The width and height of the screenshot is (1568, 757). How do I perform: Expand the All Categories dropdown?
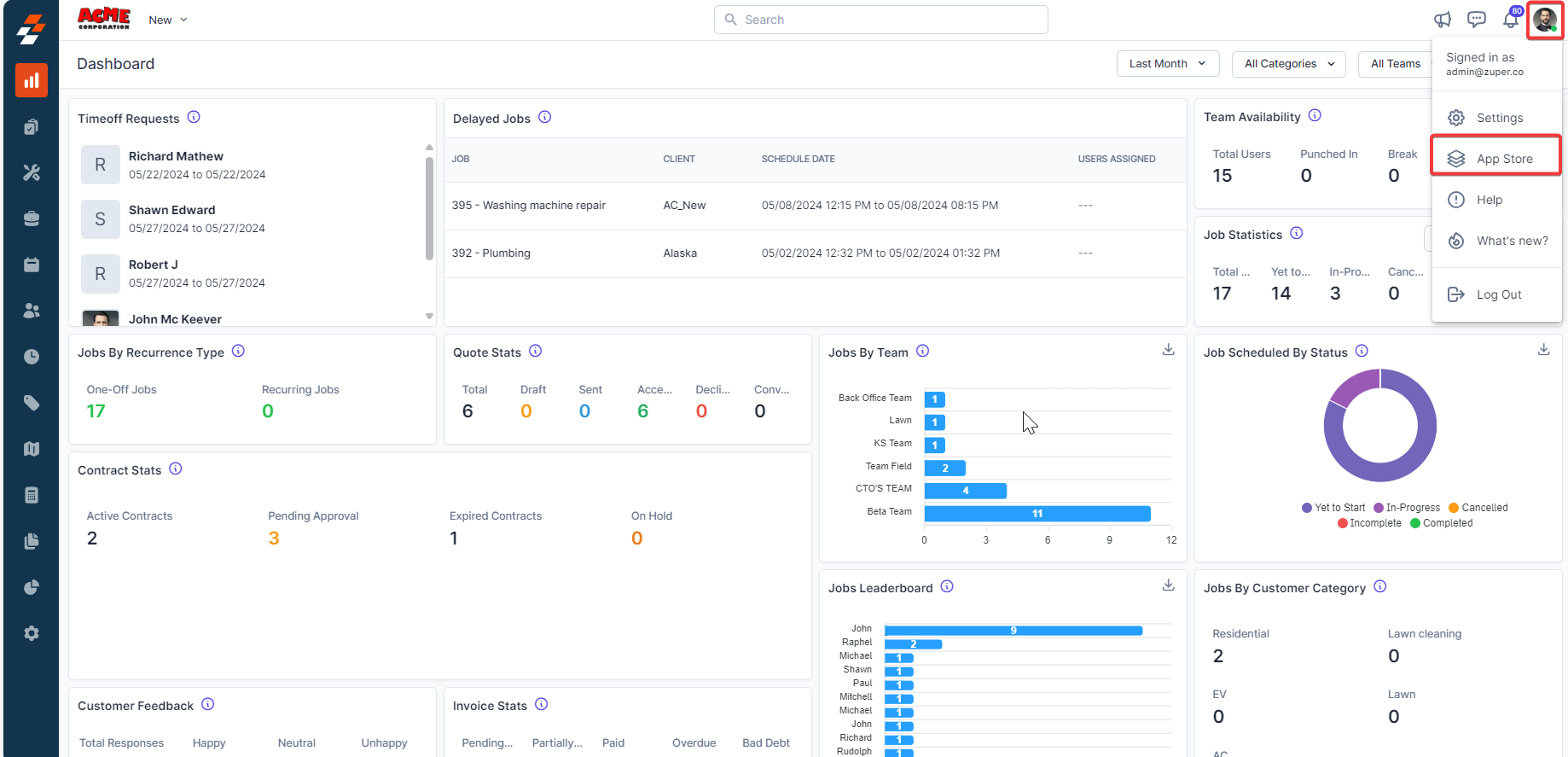click(1289, 64)
